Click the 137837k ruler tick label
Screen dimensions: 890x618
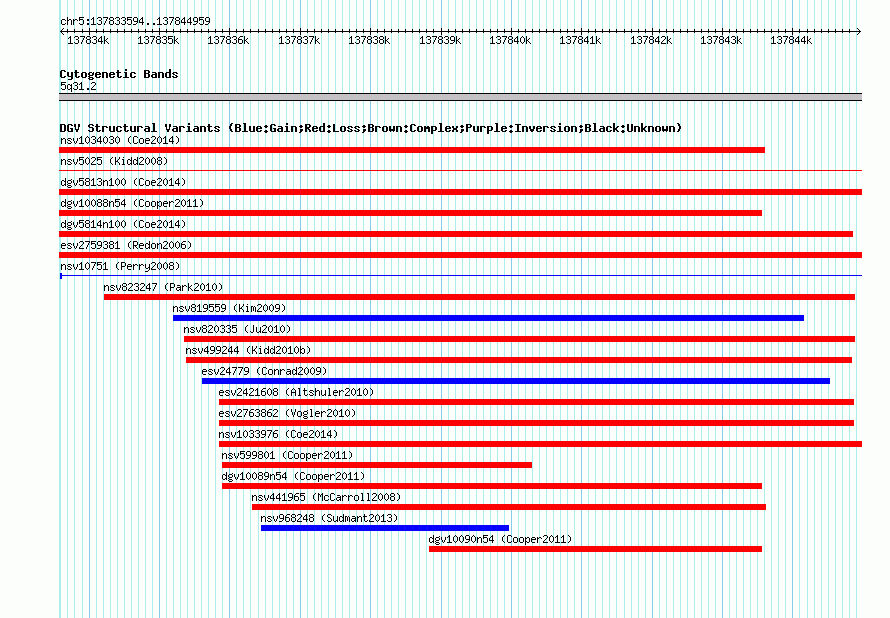299,40
